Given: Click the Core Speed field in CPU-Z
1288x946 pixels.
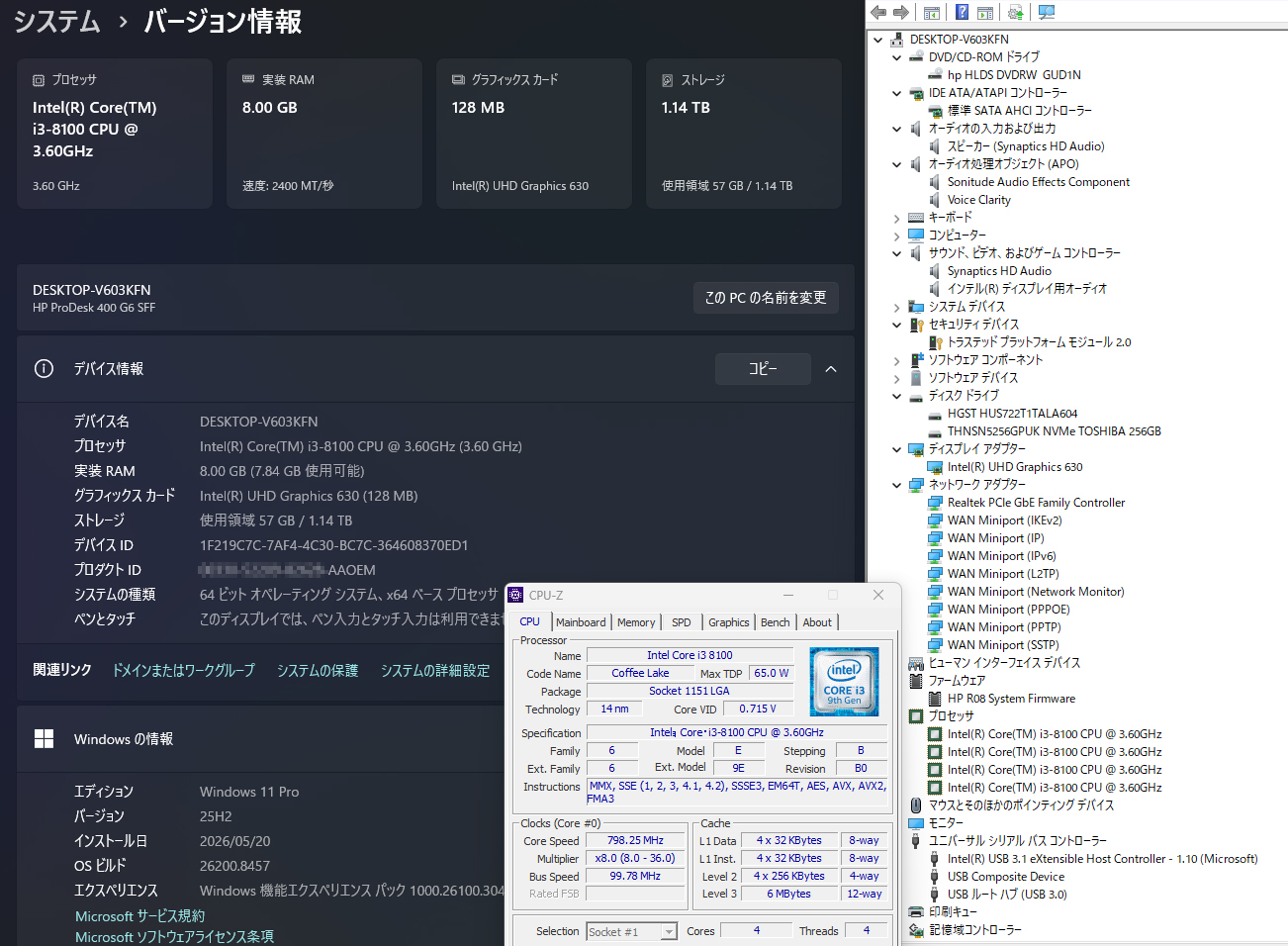Looking at the screenshot, I should 636,841.
